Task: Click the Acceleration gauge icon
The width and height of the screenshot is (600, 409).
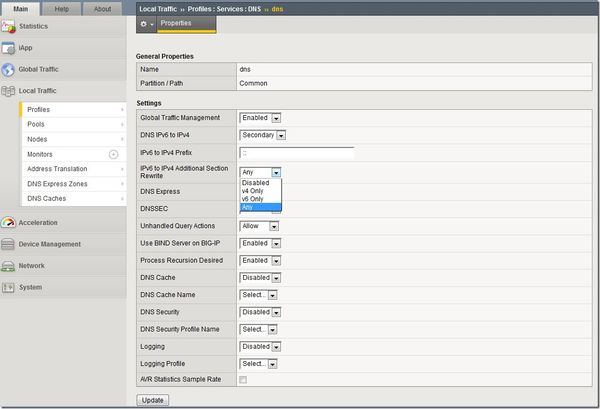Action: [x=9, y=222]
